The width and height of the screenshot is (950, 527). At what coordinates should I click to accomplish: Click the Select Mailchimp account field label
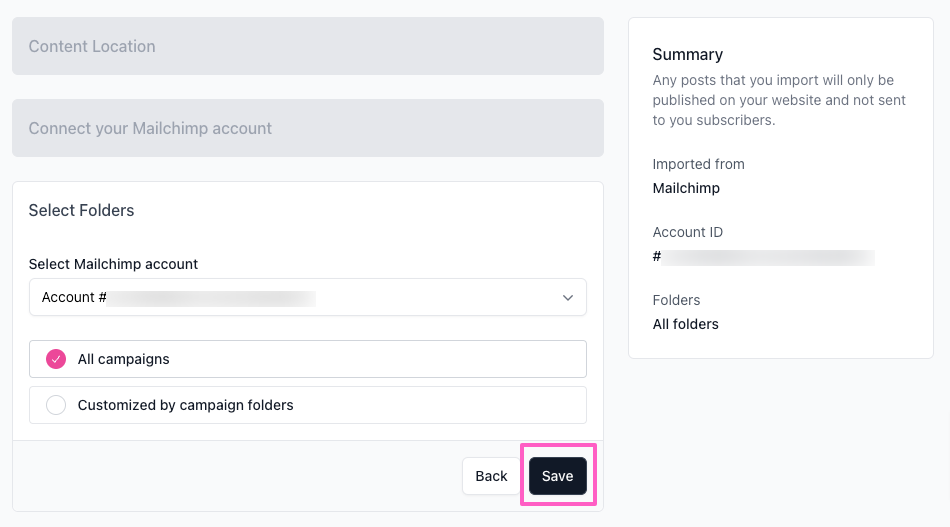[x=113, y=264]
